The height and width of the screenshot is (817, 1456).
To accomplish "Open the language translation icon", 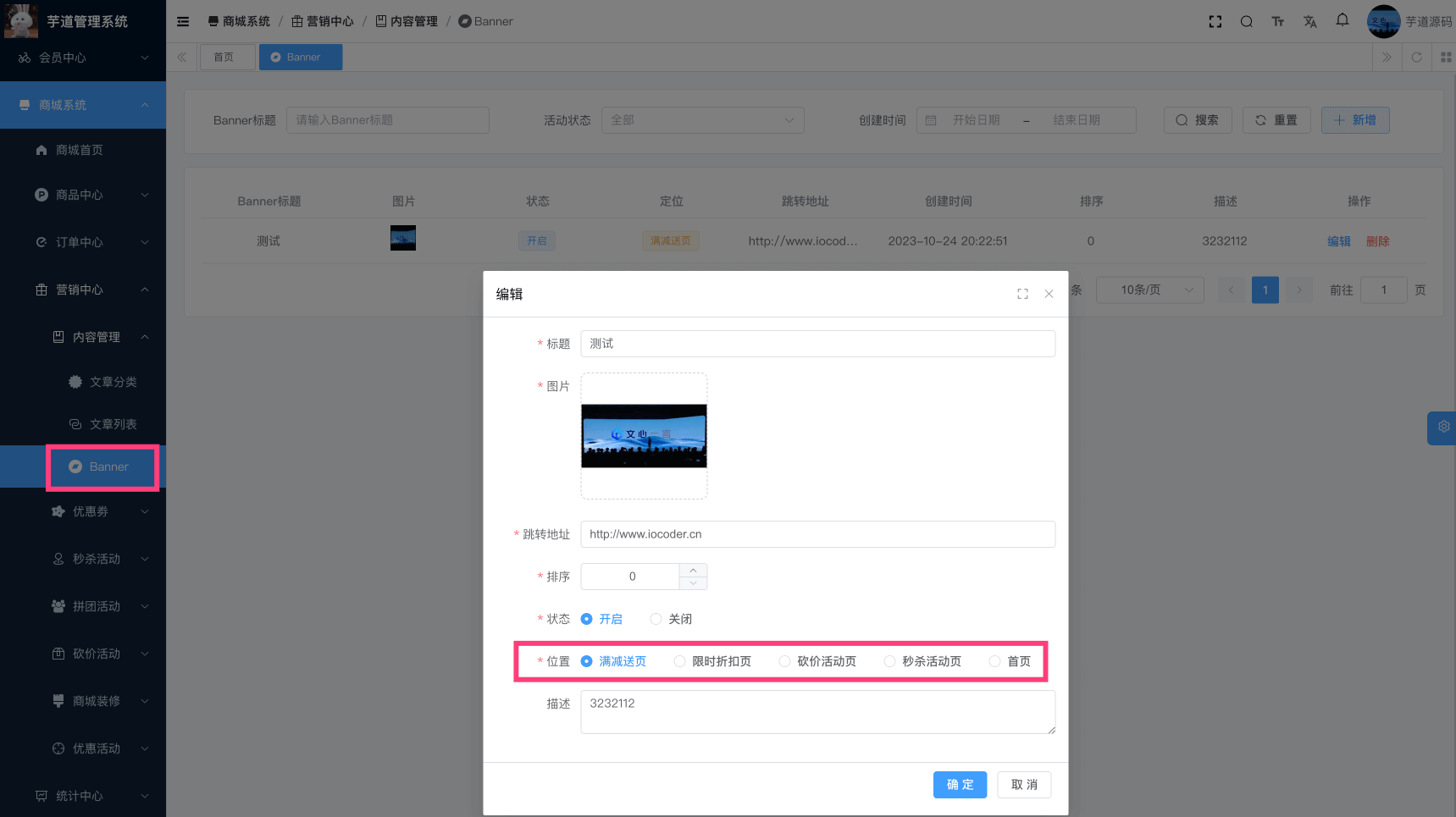I will (1310, 21).
